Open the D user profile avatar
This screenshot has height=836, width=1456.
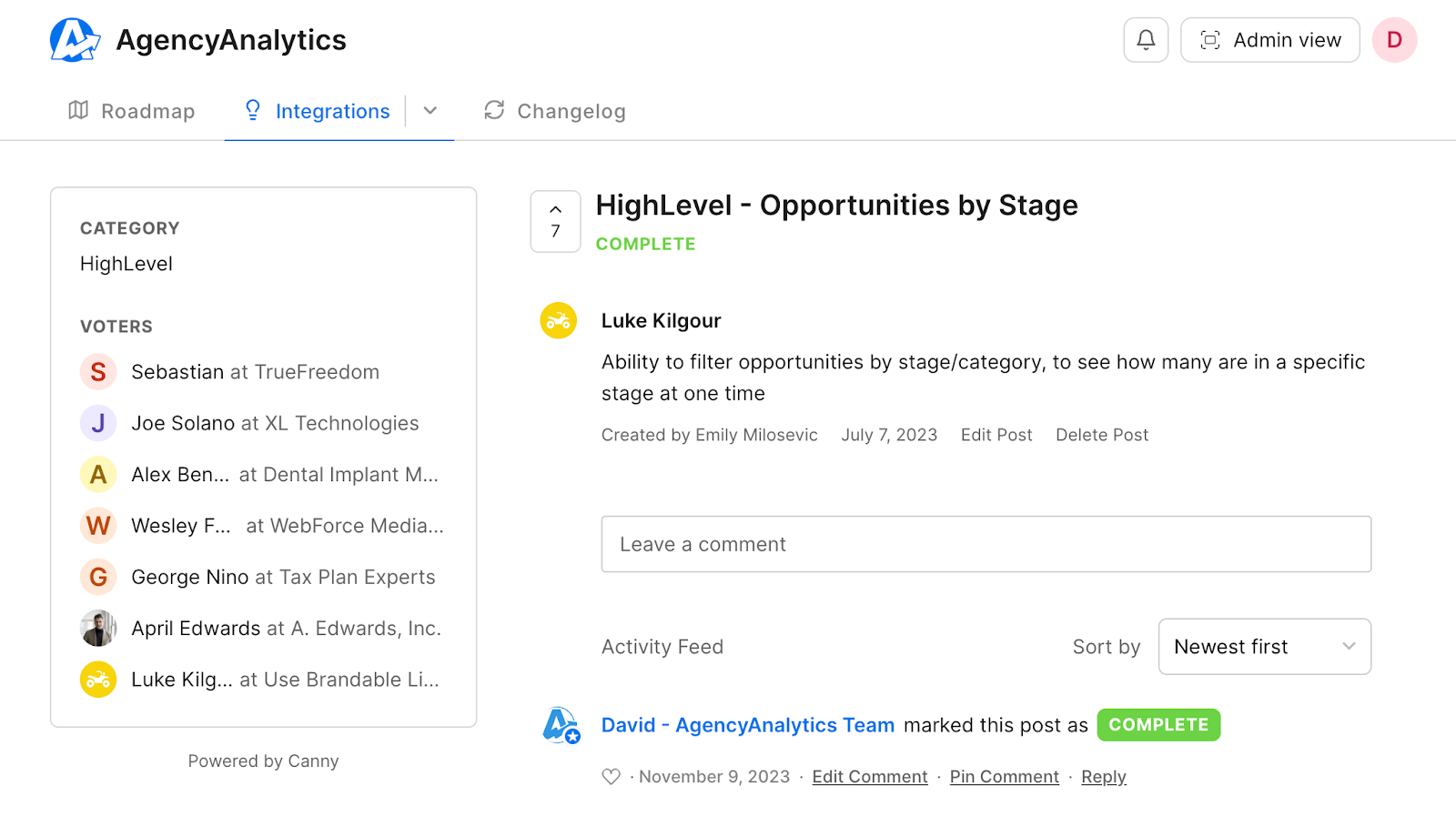[x=1394, y=40]
